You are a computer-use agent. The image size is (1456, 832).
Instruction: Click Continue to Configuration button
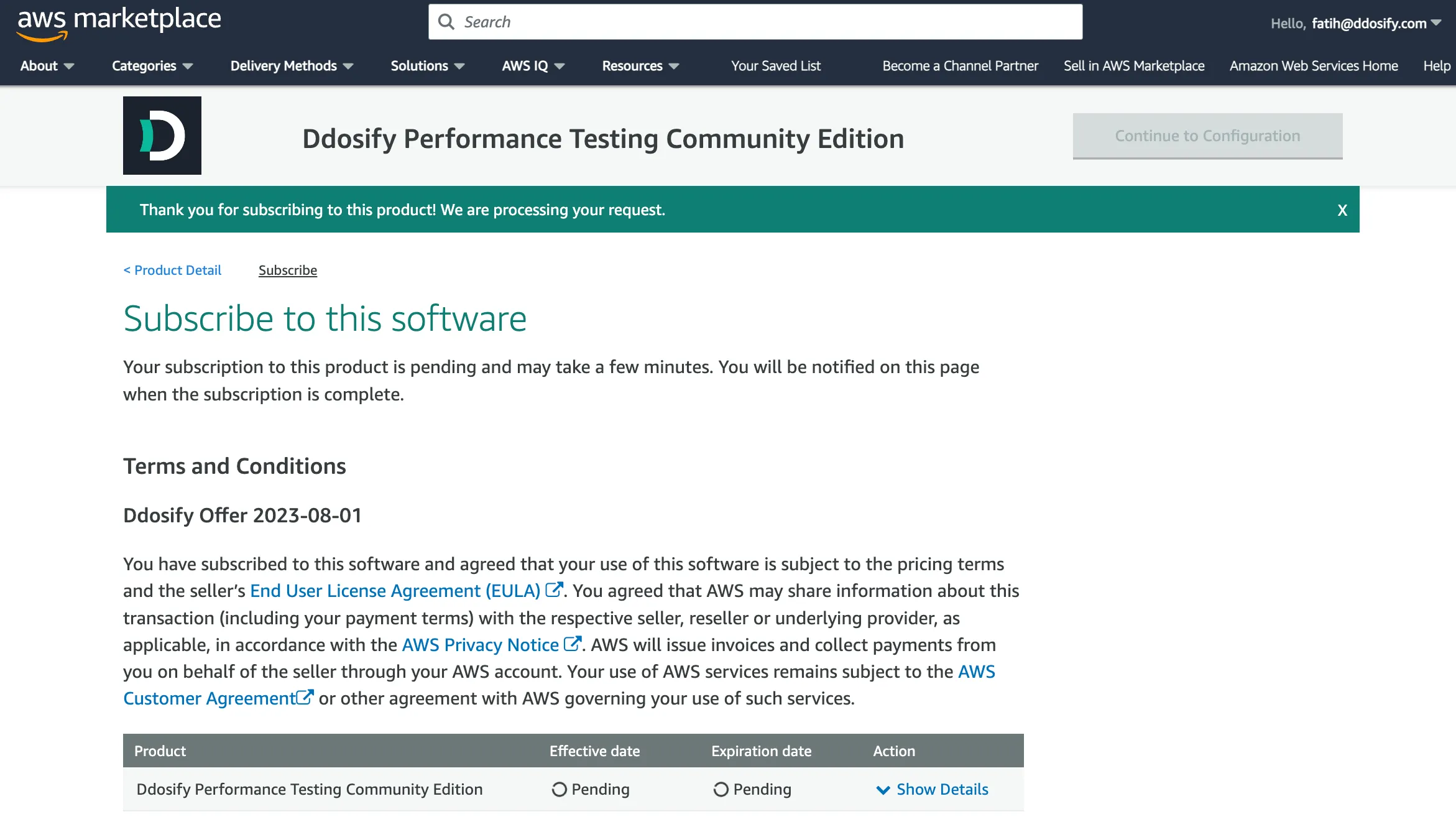tap(1207, 136)
